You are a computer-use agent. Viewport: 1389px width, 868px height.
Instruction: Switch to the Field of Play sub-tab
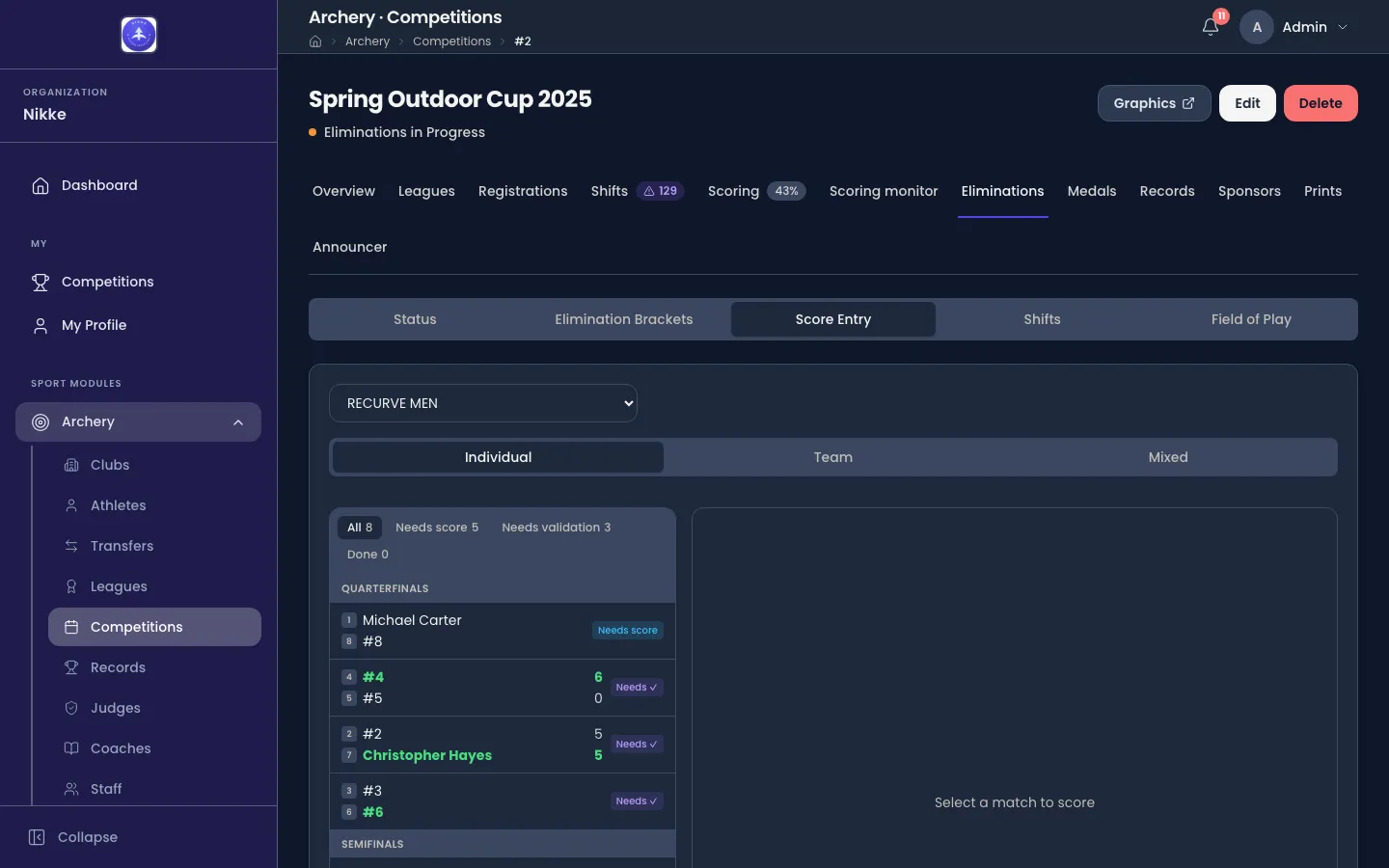1251,319
